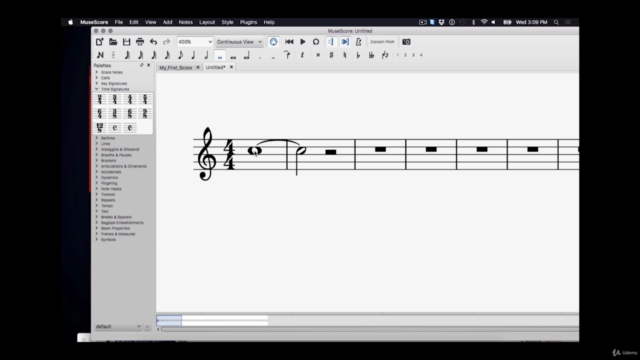
Task: Rewind playback to start
Action: (289, 42)
